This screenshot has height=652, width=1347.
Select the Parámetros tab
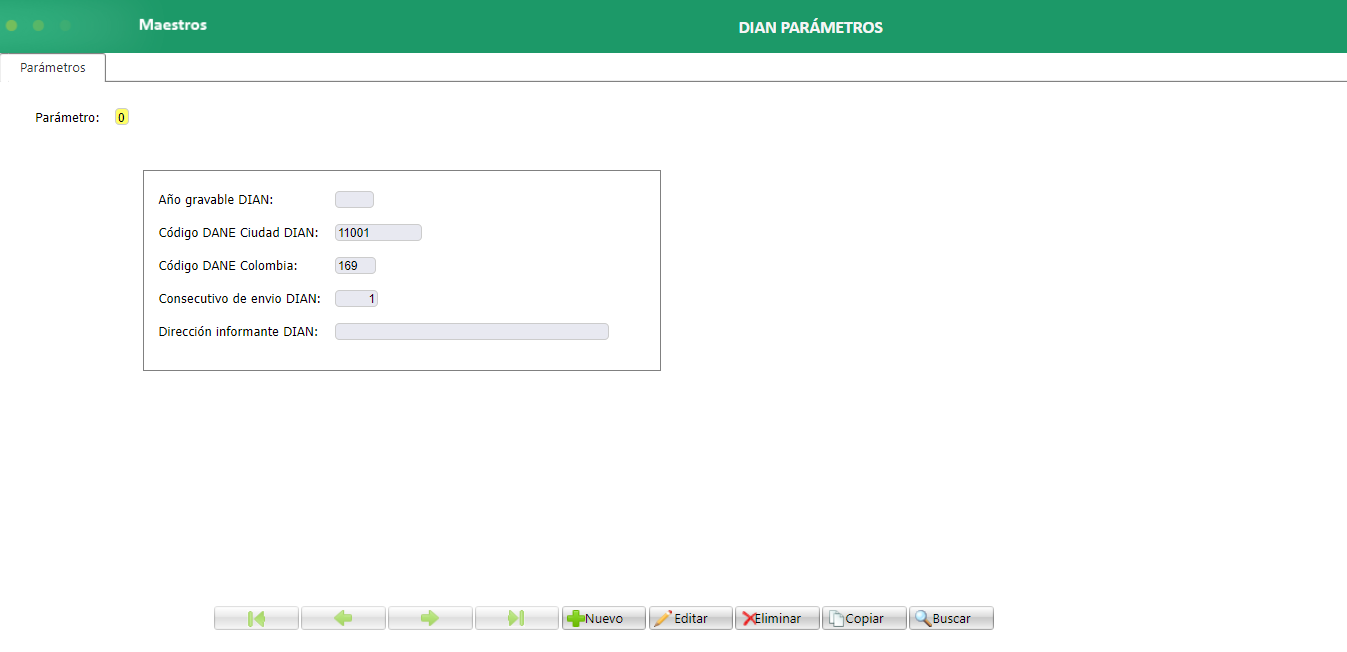[x=53, y=68]
